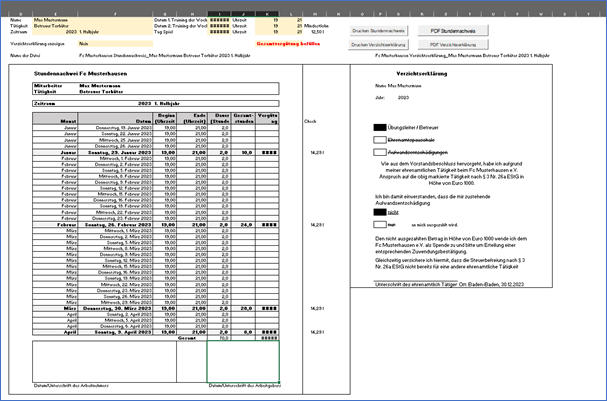Select column header I
The image size is (607, 401).
[x=219, y=14]
